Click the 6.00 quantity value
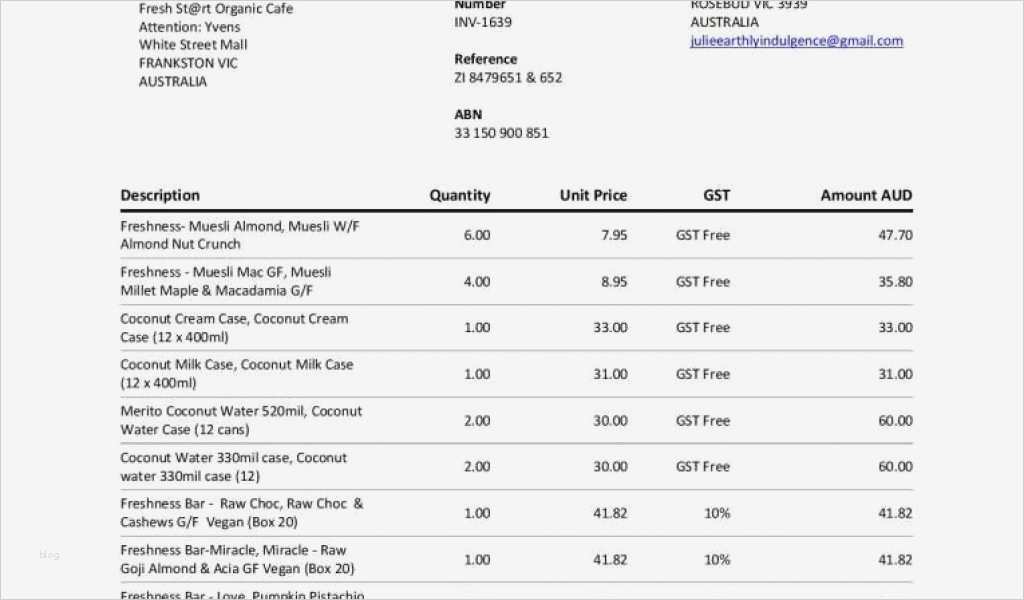Image resolution: width=1024 pixels, height=600 pixels. [x=477, y=235]
